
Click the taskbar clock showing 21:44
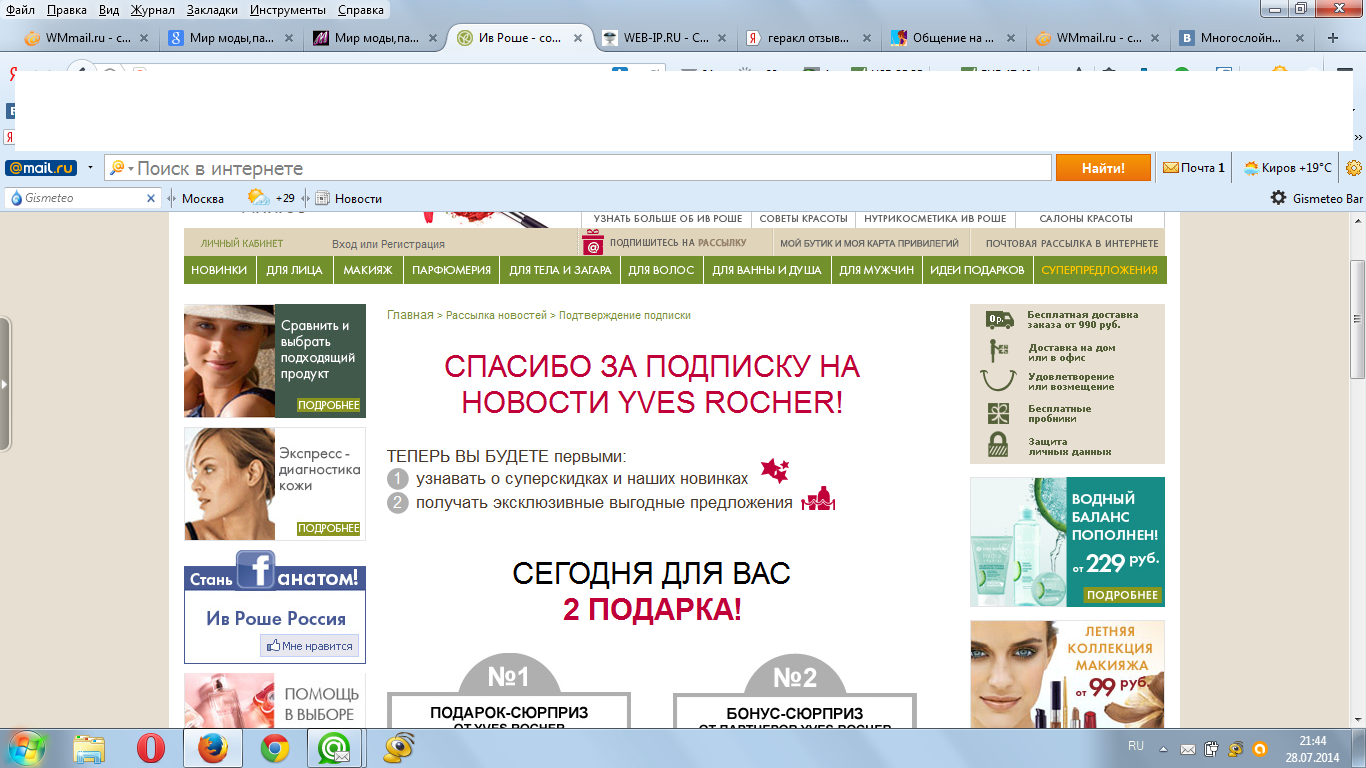pos(1312,741)
